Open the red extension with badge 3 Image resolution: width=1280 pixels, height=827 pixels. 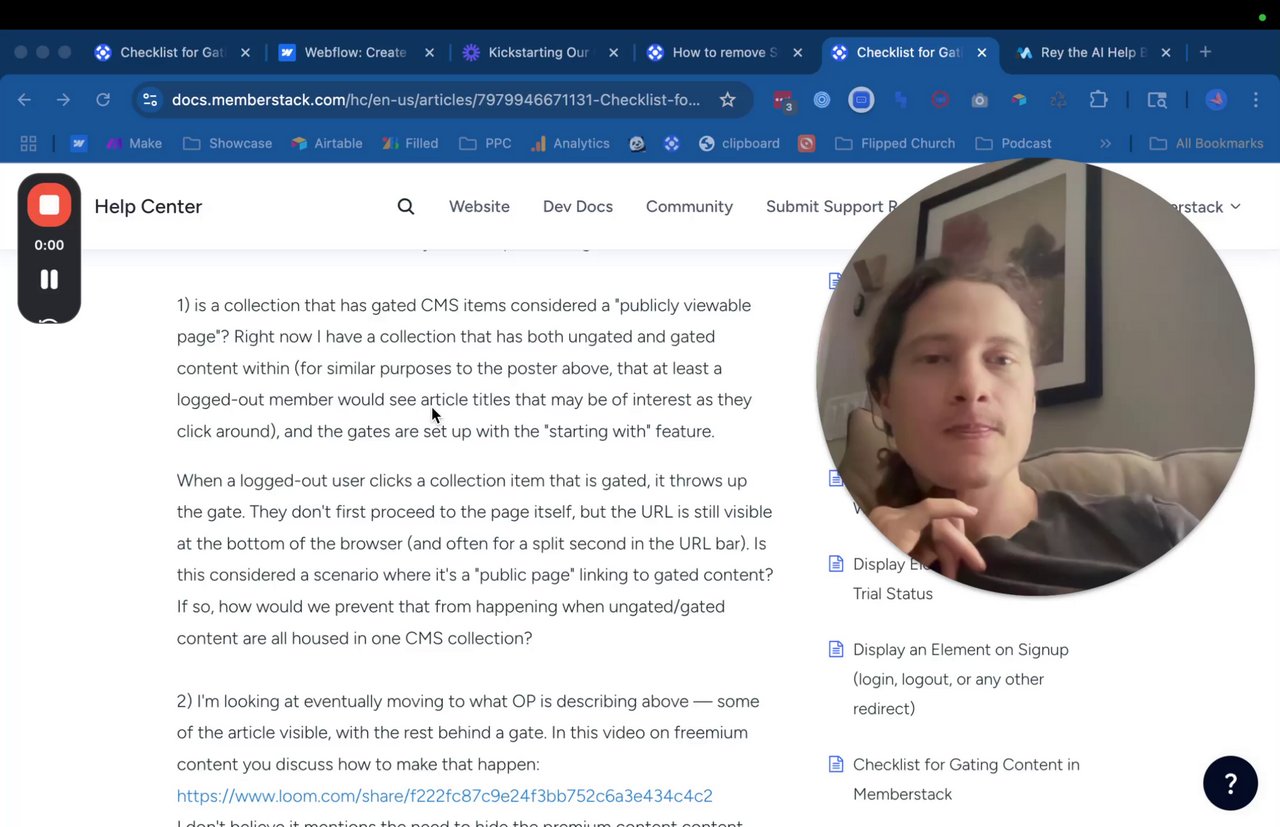782,100
